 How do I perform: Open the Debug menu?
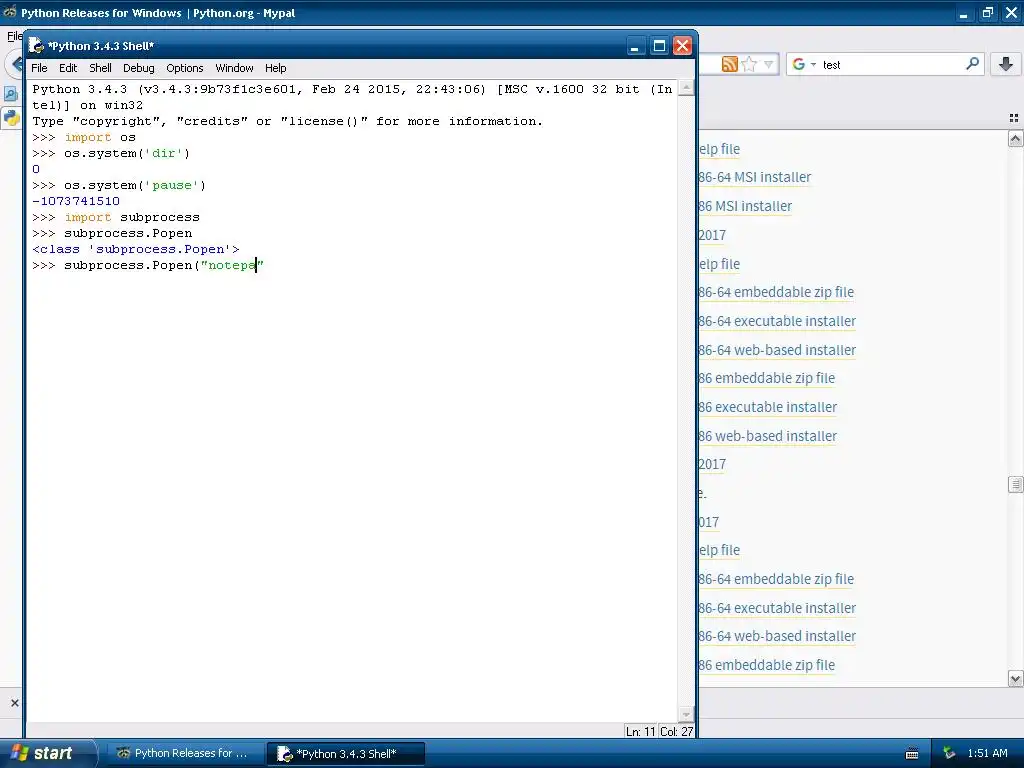coord(138,68)
